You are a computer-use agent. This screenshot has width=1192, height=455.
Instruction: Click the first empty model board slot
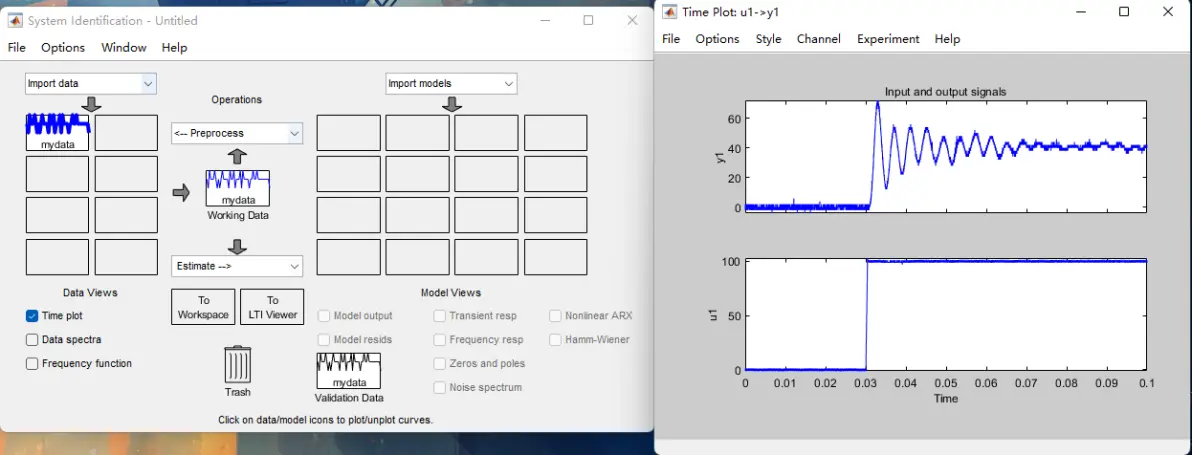coord(348,133)
